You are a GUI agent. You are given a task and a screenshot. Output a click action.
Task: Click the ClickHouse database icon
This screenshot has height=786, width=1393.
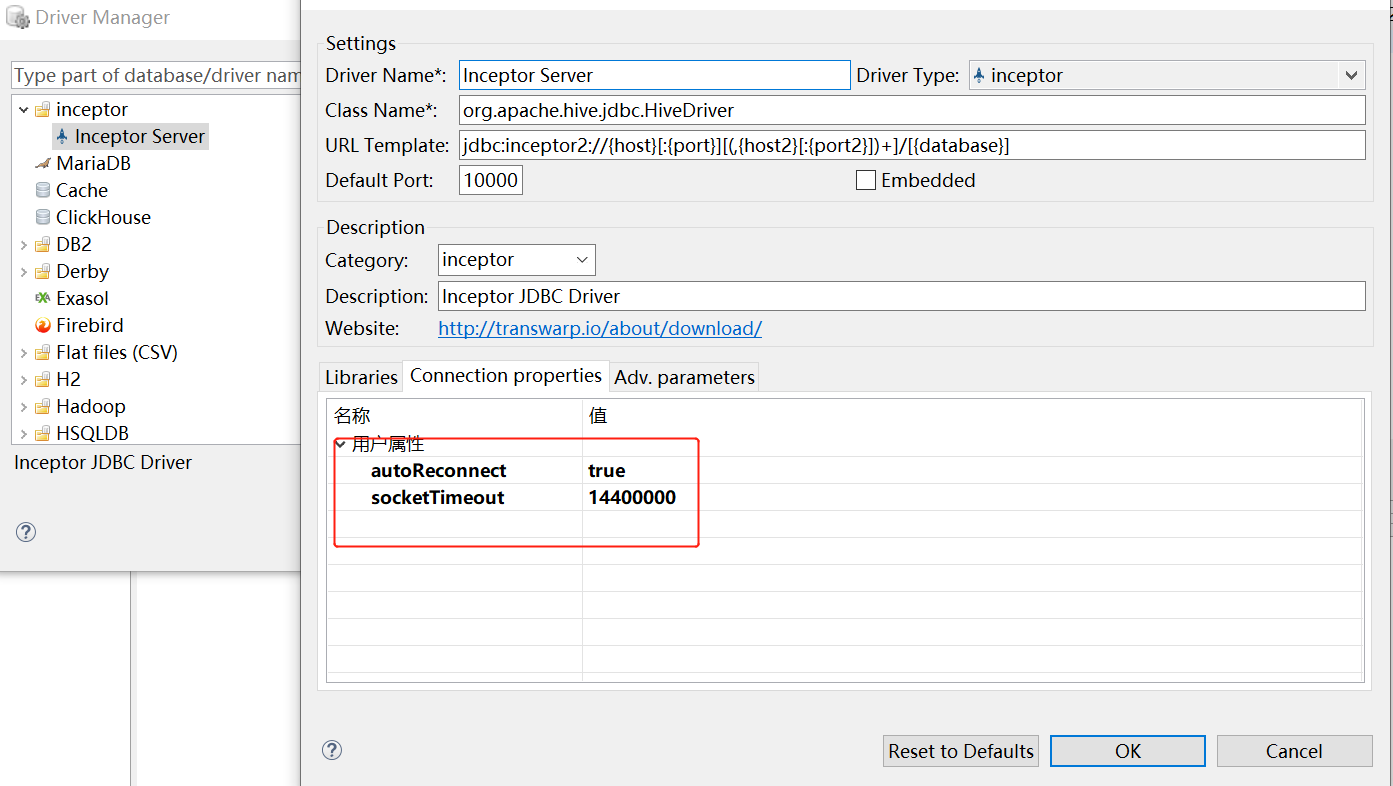(x=42, y=218)
